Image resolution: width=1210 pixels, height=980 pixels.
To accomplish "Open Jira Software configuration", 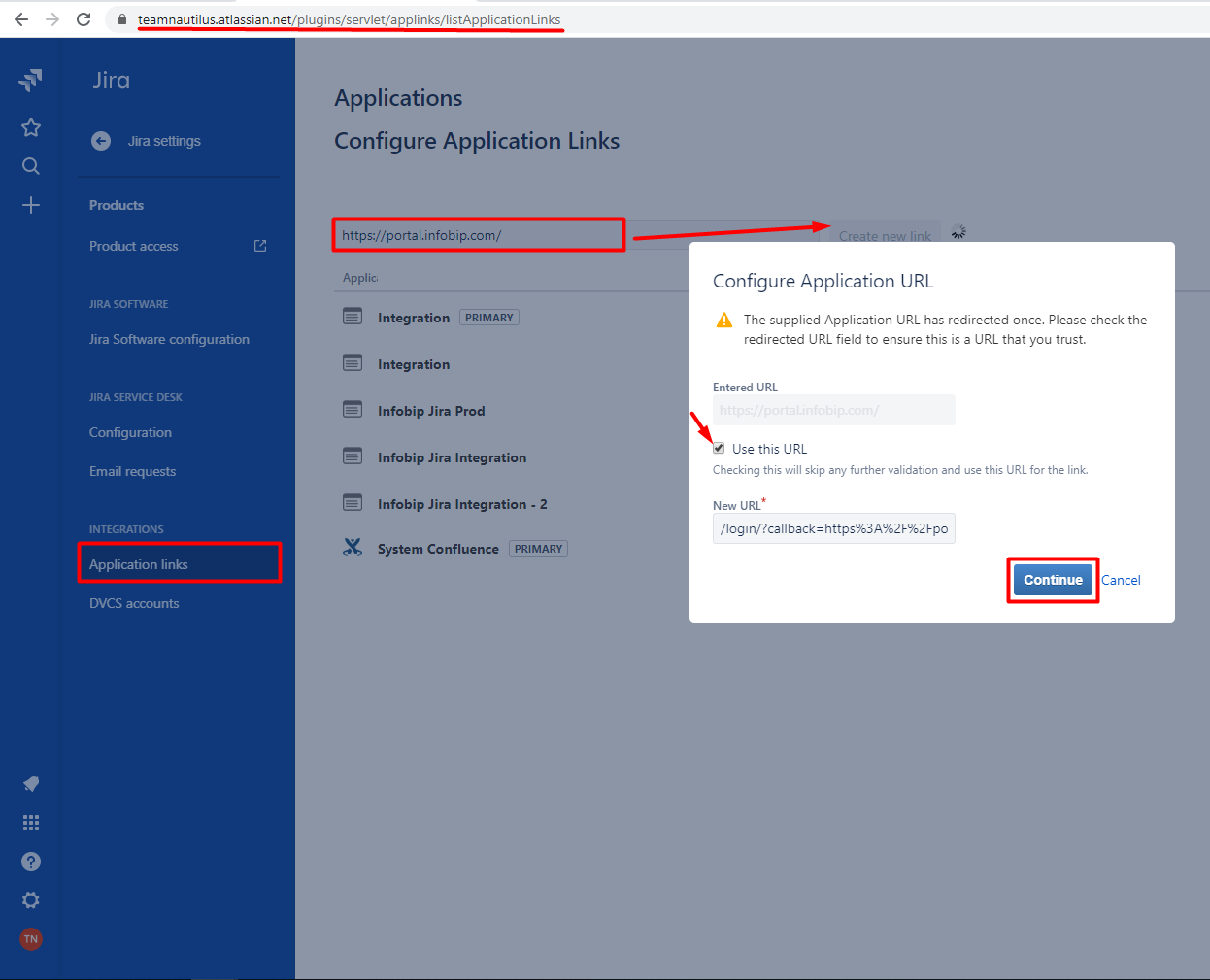I will point(169,339).
